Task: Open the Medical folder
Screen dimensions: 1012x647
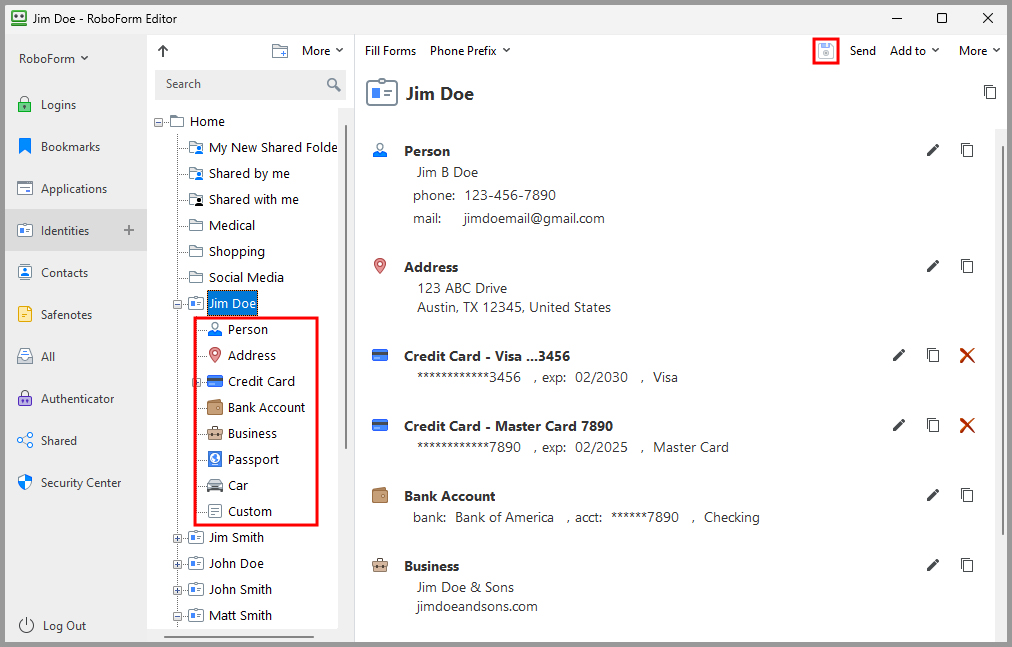Action: click(x=222, y=225)
